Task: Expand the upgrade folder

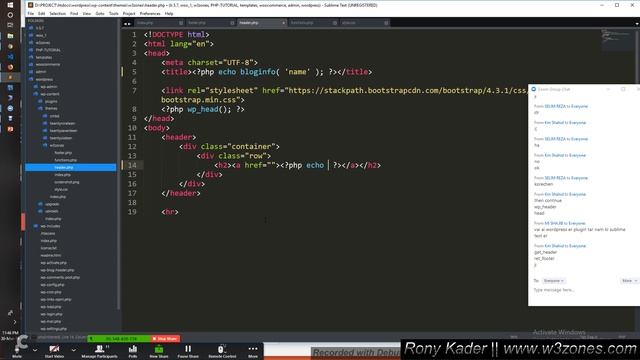Action: coord(49,204)
